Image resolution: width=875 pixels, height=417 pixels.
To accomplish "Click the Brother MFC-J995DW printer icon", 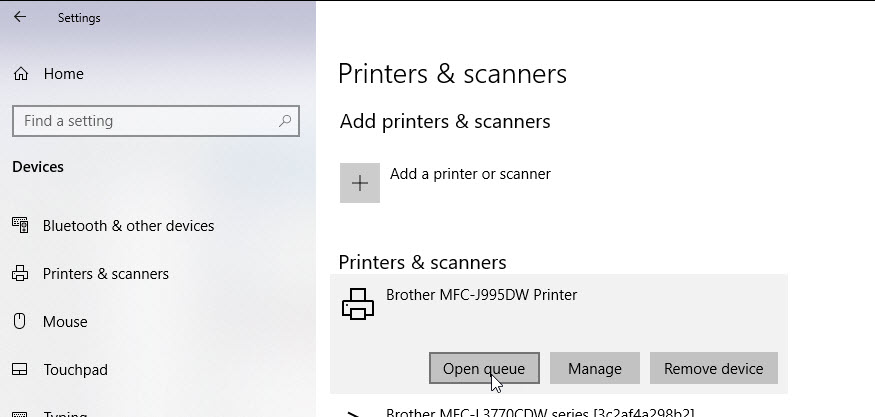I will (358, 304).
